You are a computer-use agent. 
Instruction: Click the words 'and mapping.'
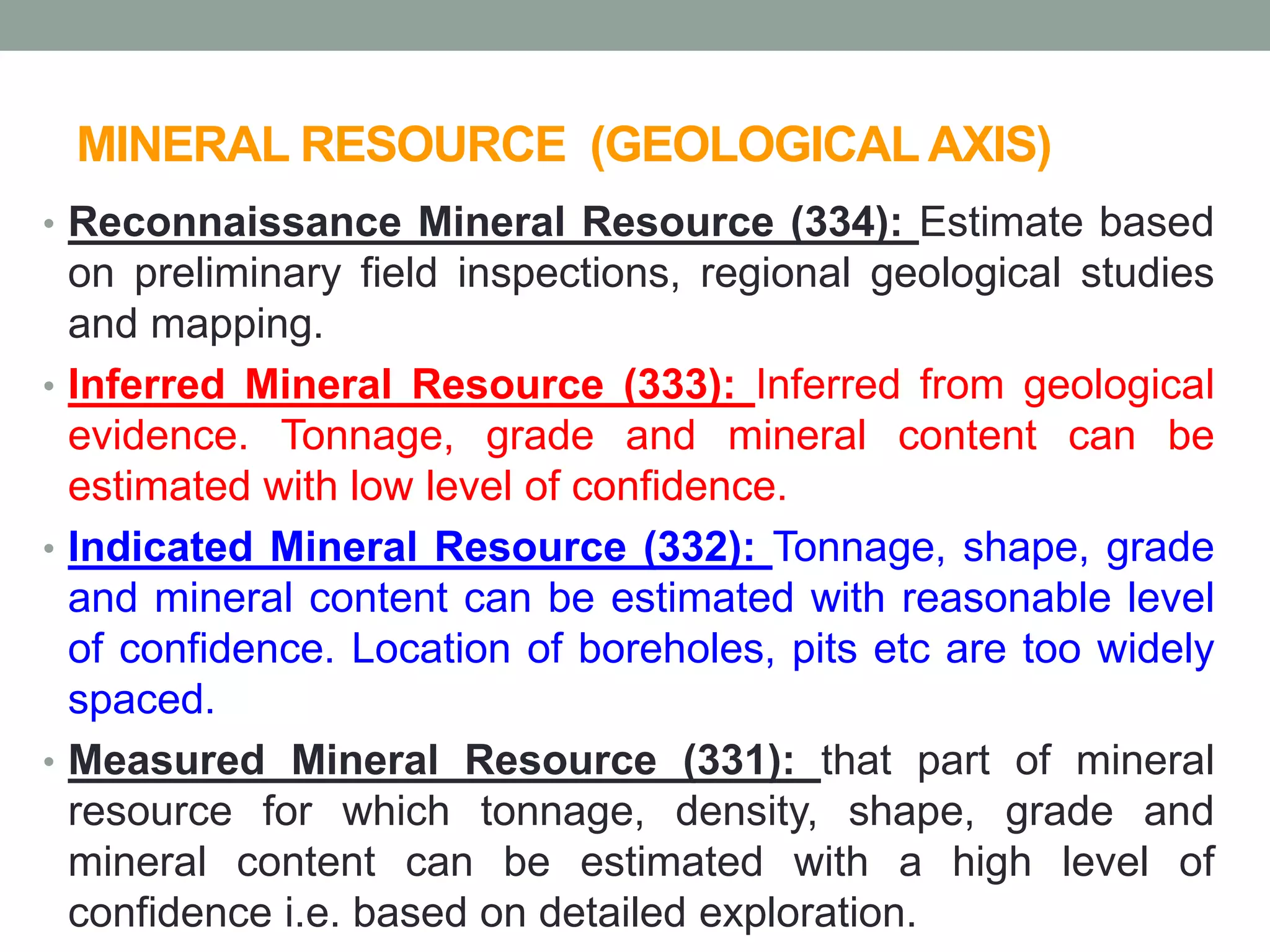pos(195,325)
